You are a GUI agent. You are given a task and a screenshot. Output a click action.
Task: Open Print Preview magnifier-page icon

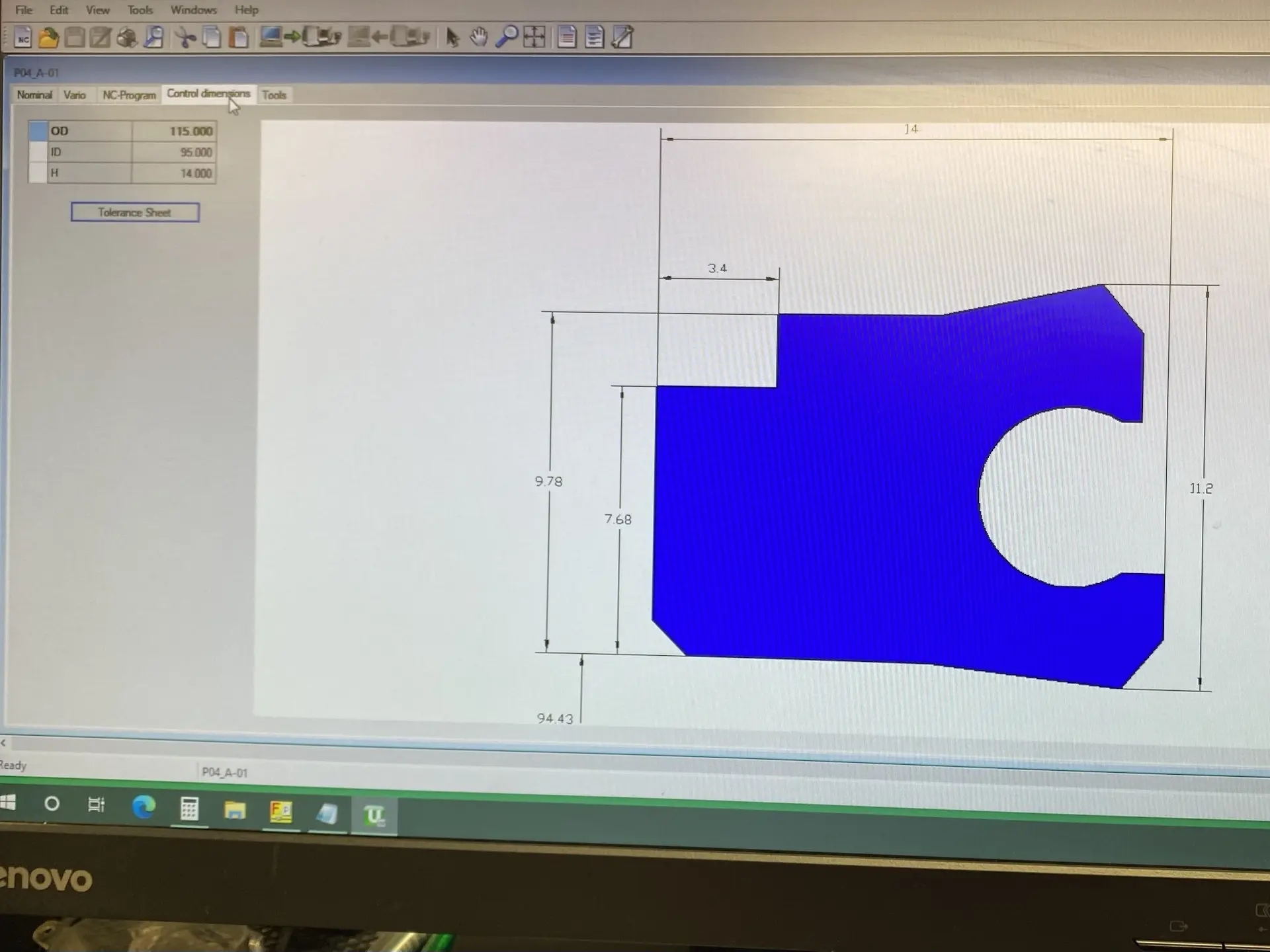[153, 38]
